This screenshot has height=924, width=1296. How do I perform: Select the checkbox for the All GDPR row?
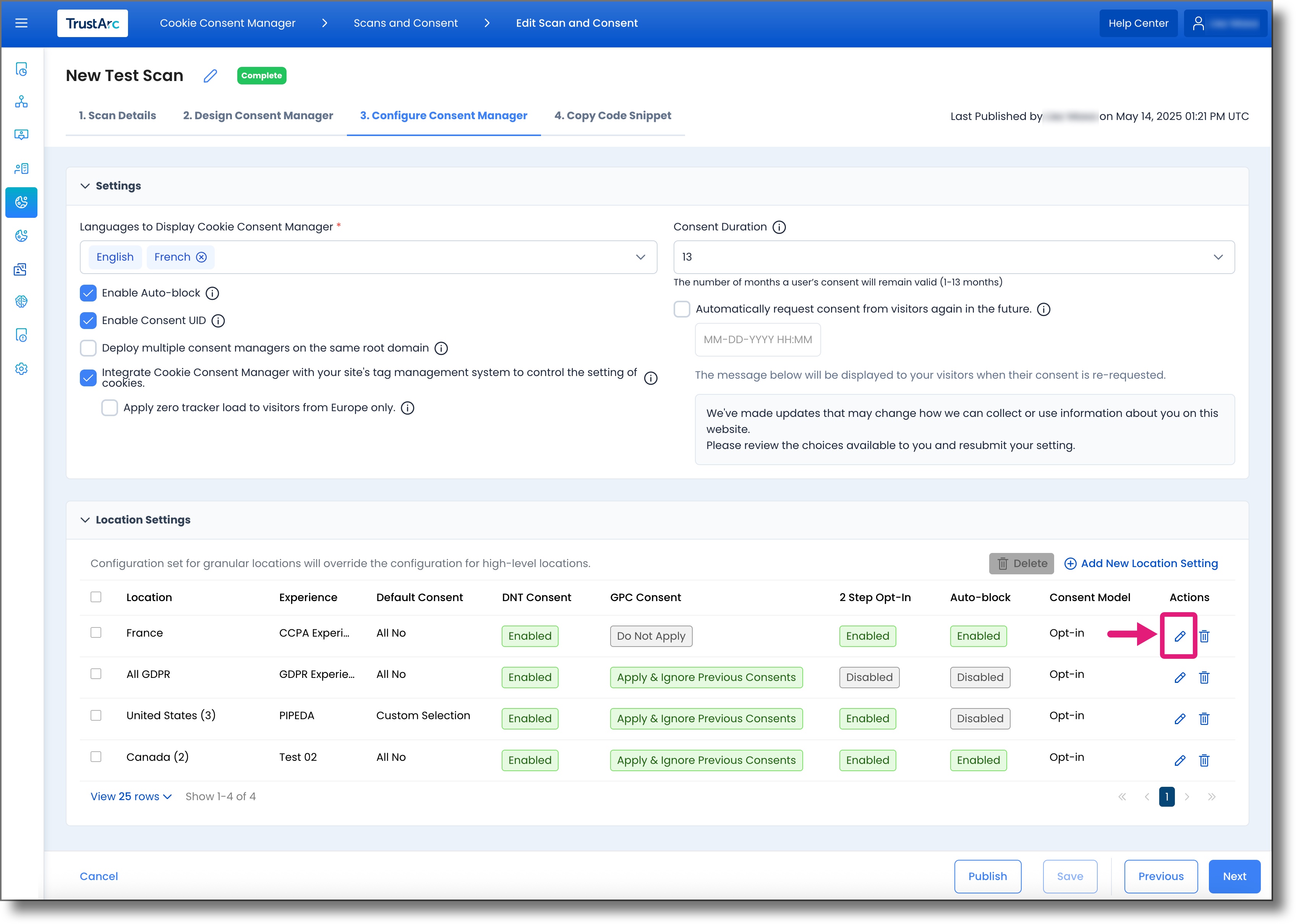(96, 674)
